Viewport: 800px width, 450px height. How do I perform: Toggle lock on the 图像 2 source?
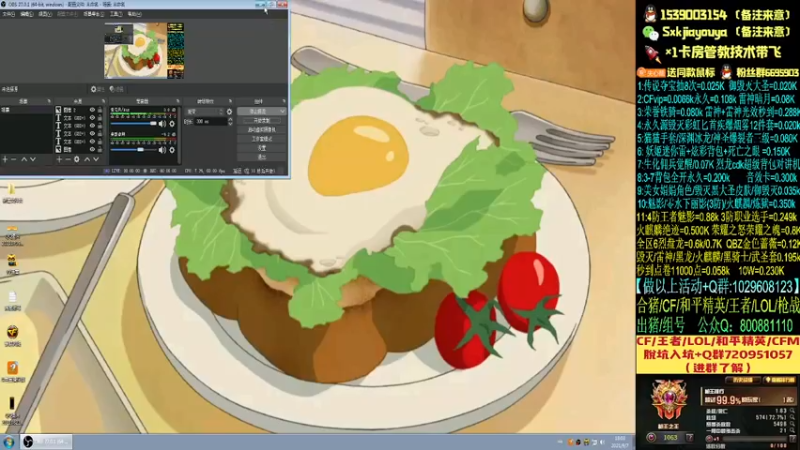click(100, 110)
